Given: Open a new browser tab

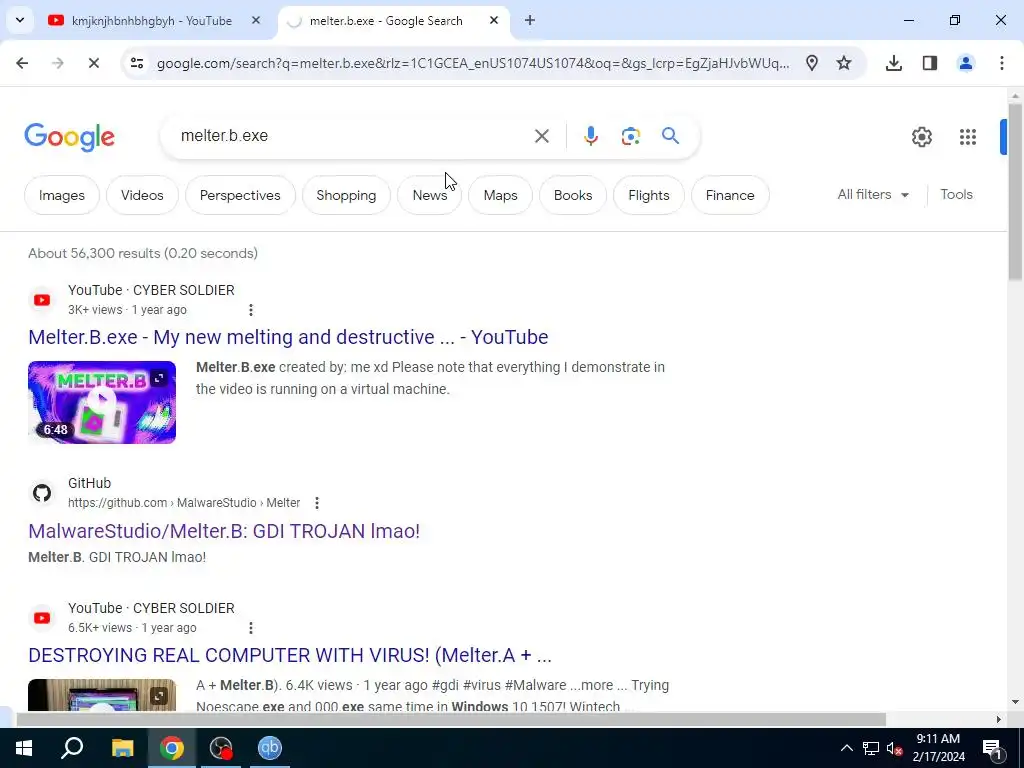Looking at the screenshot, I should [530, 20].
